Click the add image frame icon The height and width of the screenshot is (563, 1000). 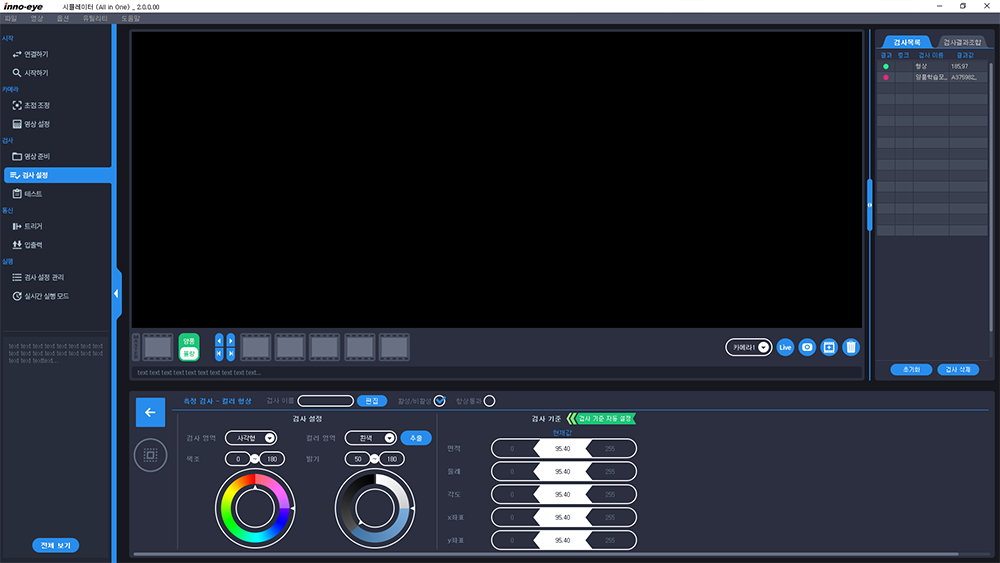click(828, 347)
